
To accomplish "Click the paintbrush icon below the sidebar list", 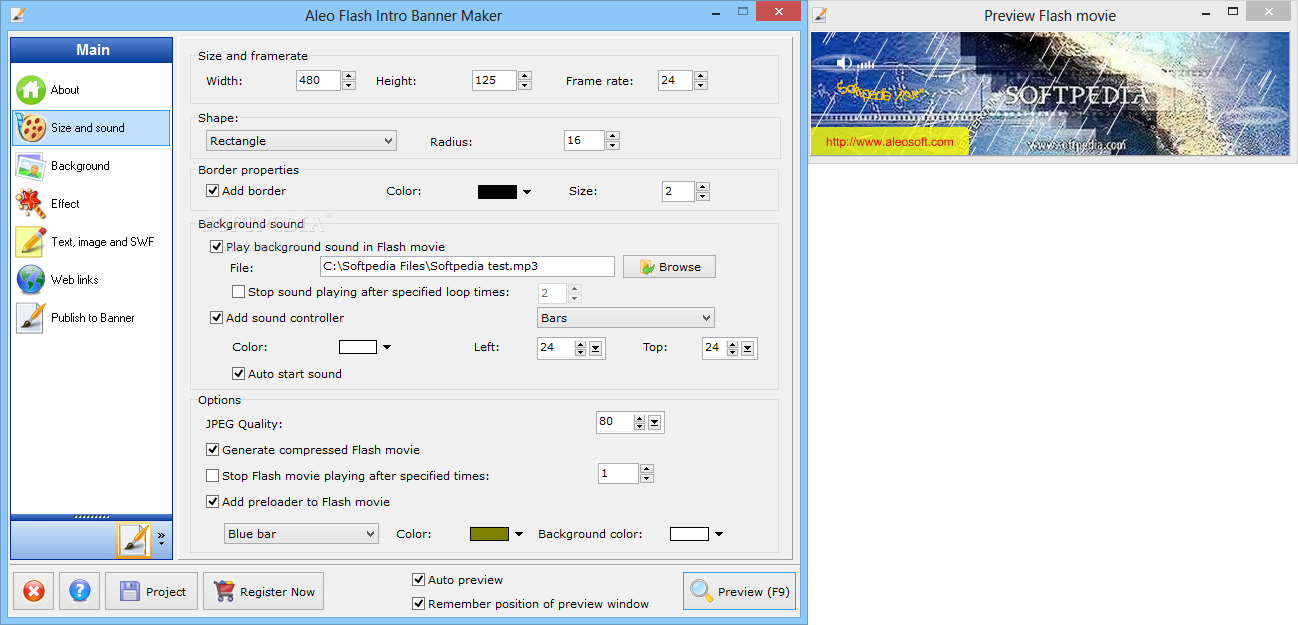I will tap(133, 540).
